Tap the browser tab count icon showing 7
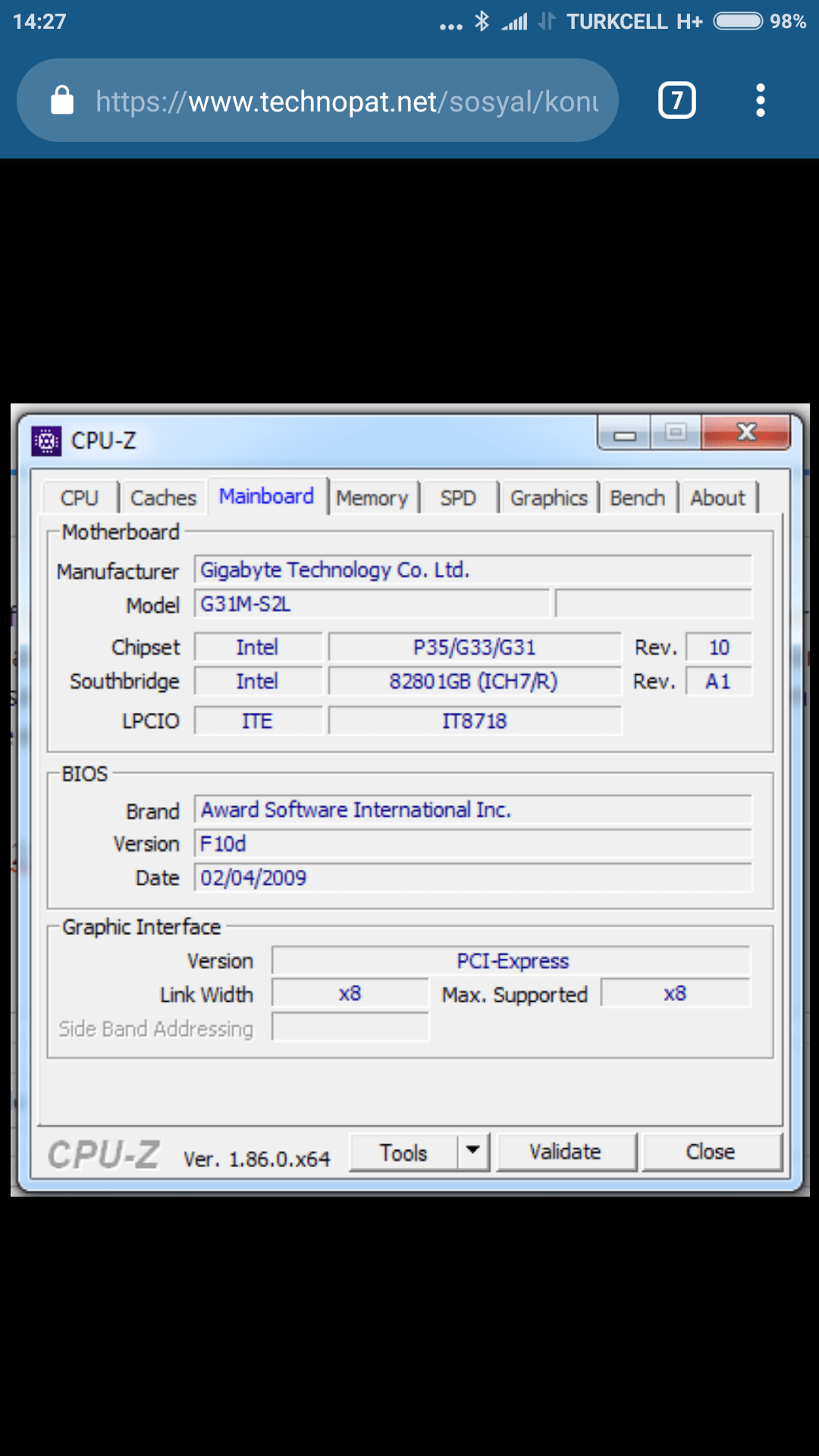Viewport: 819px width, 1456px height. coord(676,100)
